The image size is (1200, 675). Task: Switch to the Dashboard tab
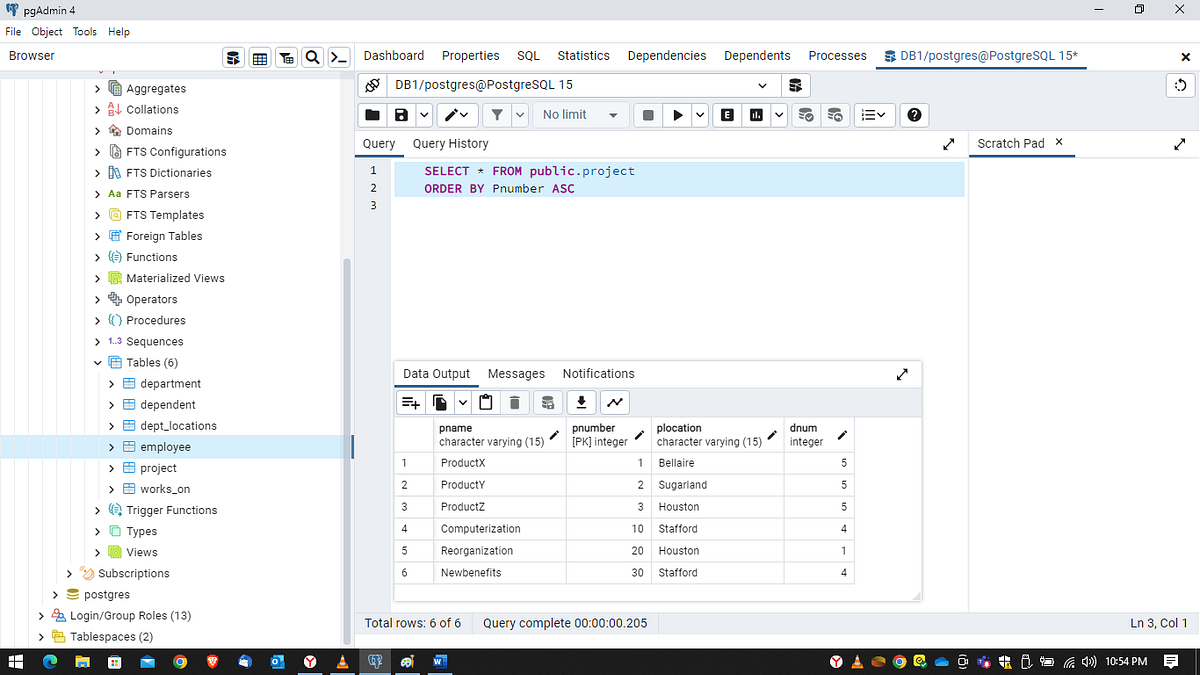tap(394, 56)
